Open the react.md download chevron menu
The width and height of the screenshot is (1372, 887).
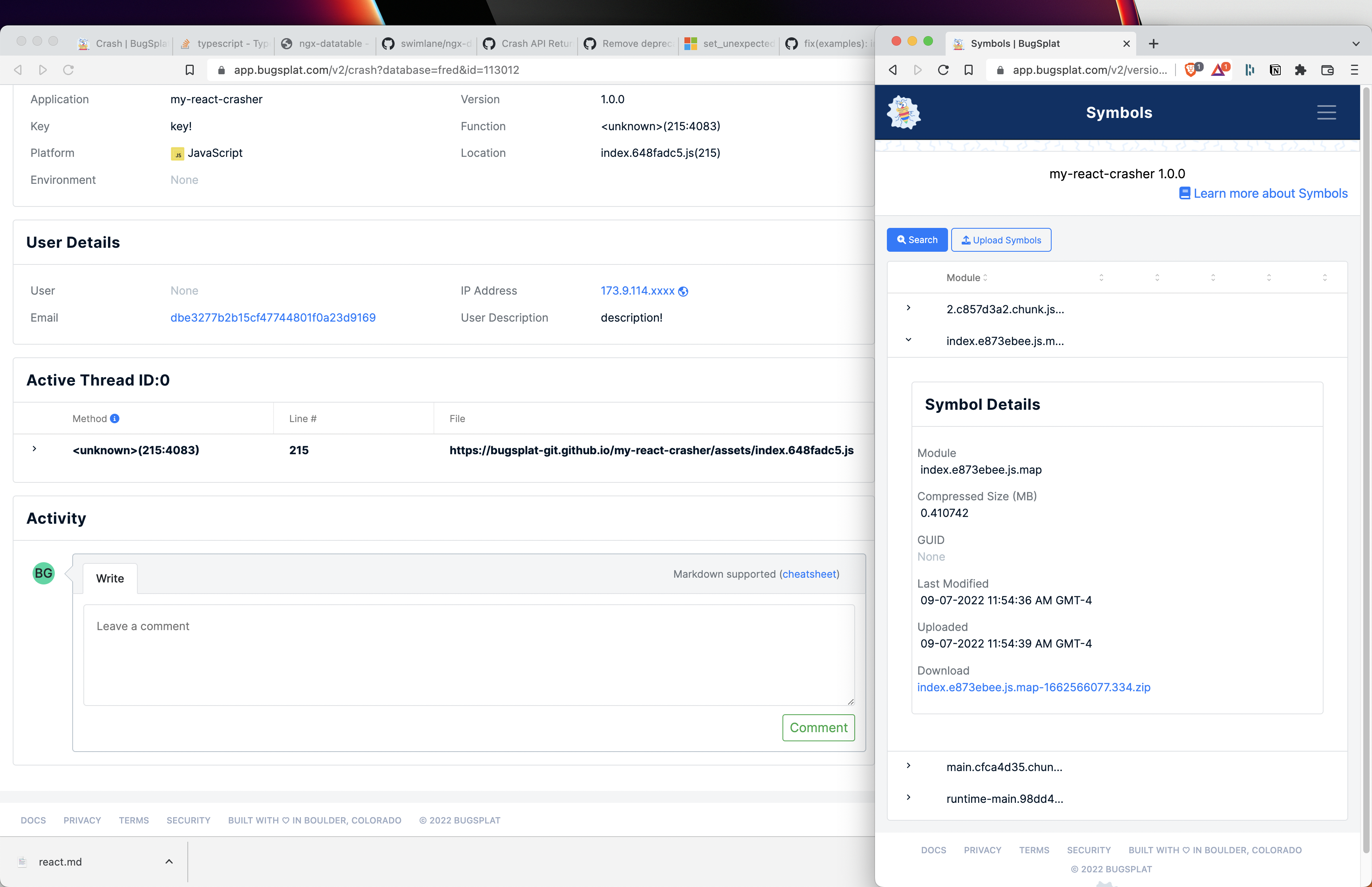pos(169,862)
